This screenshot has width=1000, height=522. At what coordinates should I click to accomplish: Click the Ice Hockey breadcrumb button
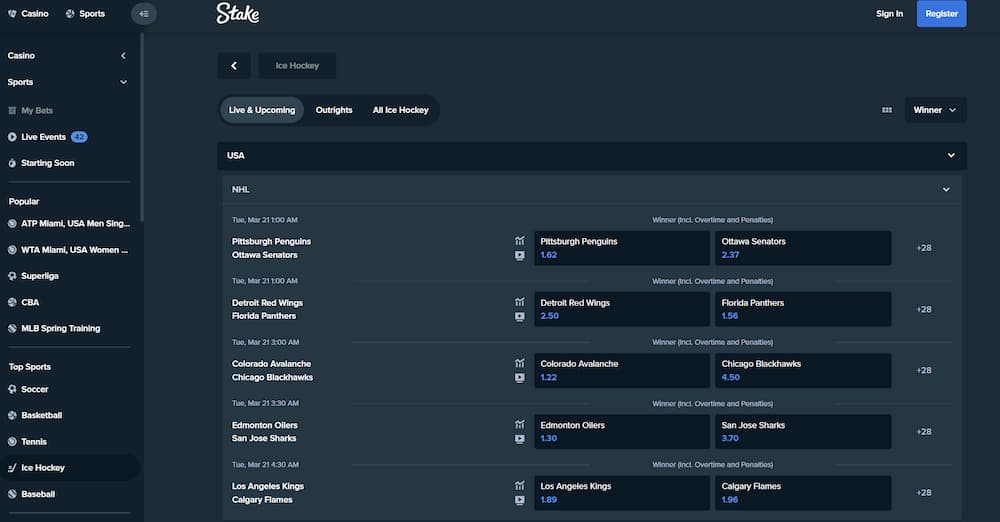pyautogui.click(x=297, y=66)
